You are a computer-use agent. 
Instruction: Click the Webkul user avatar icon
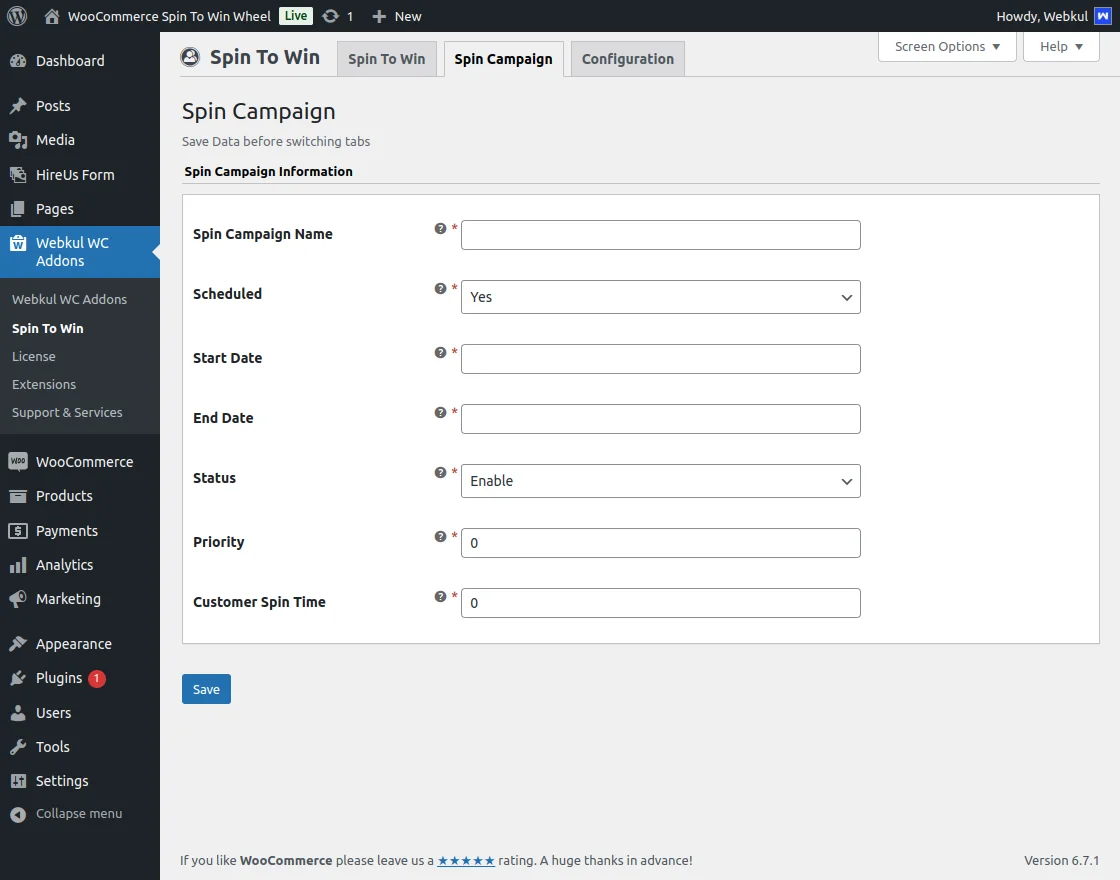(x=1102, y=16)
